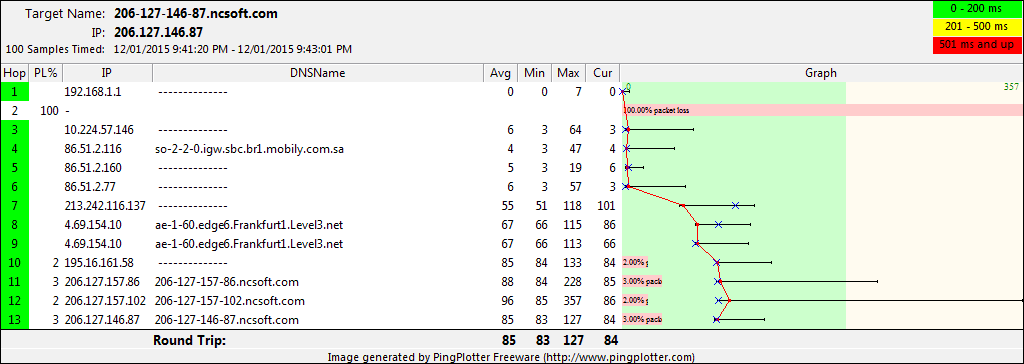The image size is (1024, 364).
Task: Click hop 11 max value 228
Action: (x=573, y=282)
